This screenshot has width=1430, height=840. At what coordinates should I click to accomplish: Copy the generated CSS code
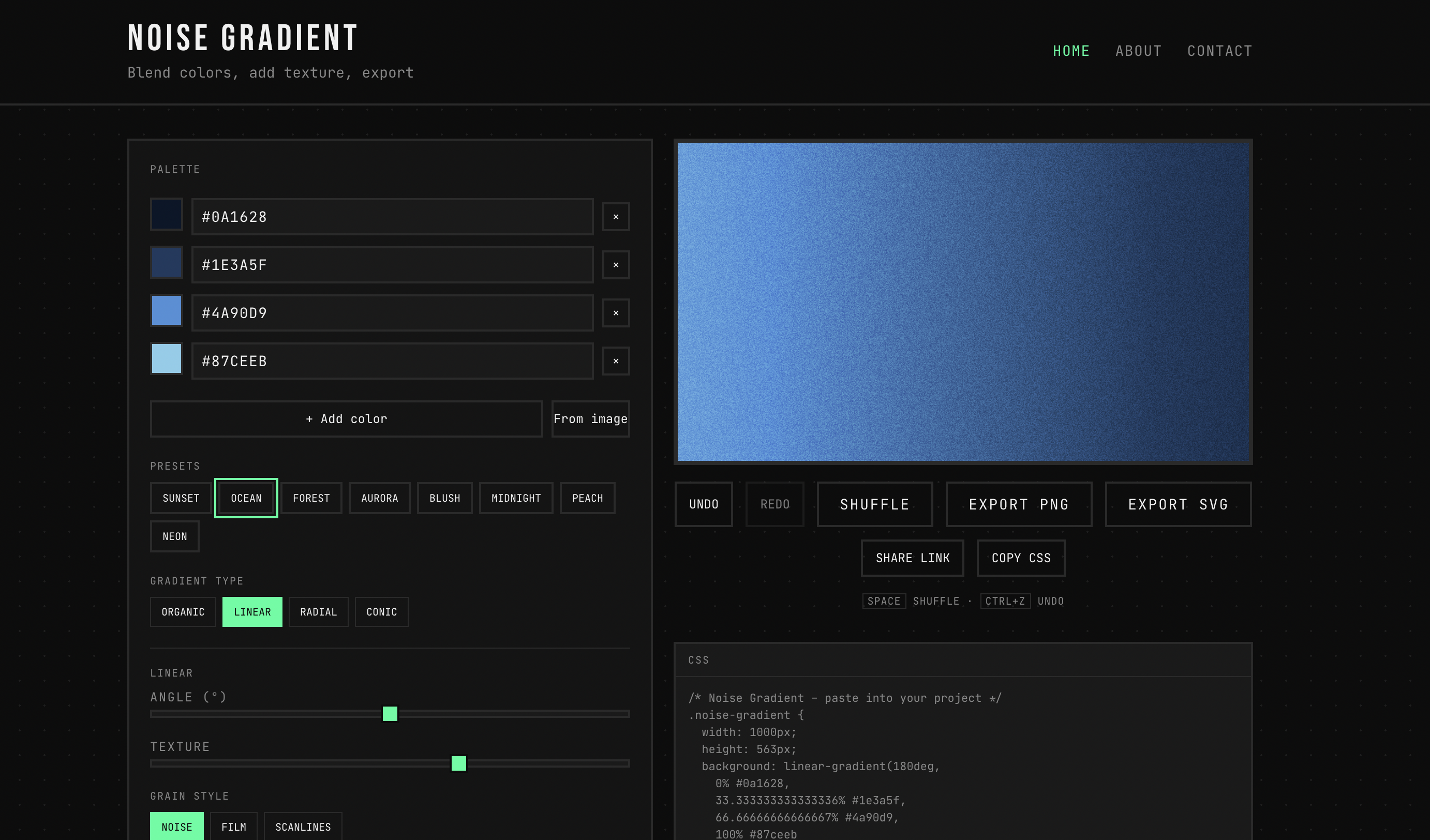[1021, 558]
